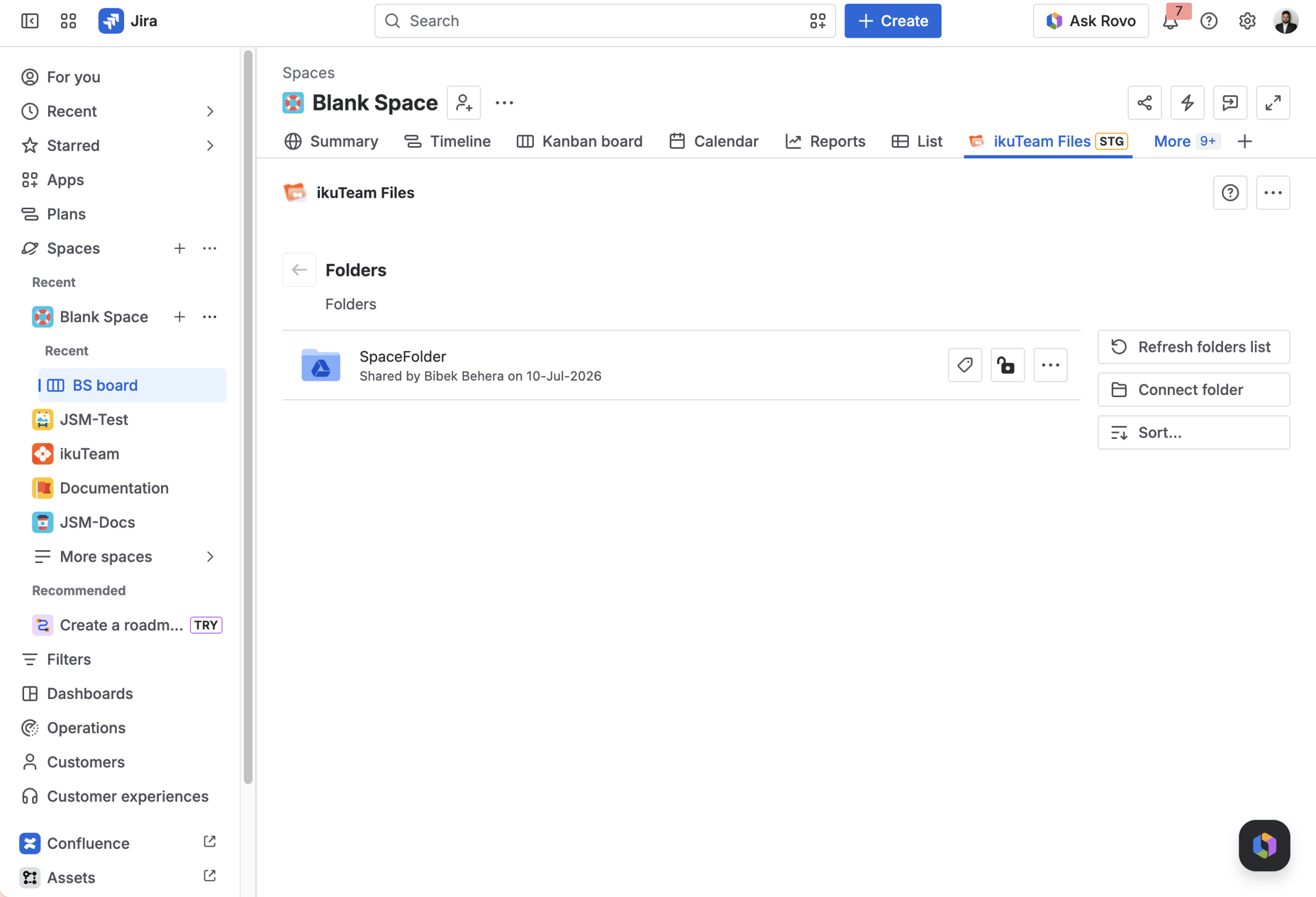Add people to Blank Space
This screenshot has width=1316, height=897.
pyautogui.click(x=463, y=103)
